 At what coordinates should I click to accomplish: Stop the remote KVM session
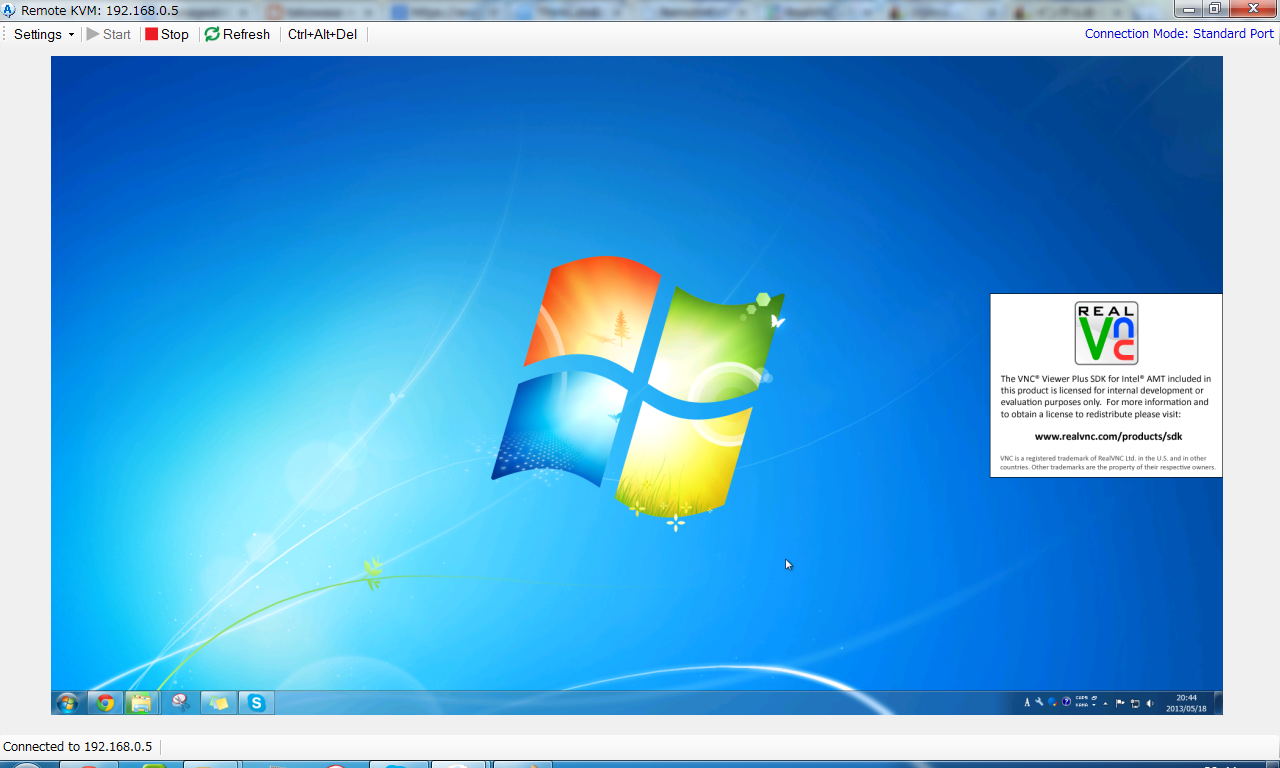(167, 34)
